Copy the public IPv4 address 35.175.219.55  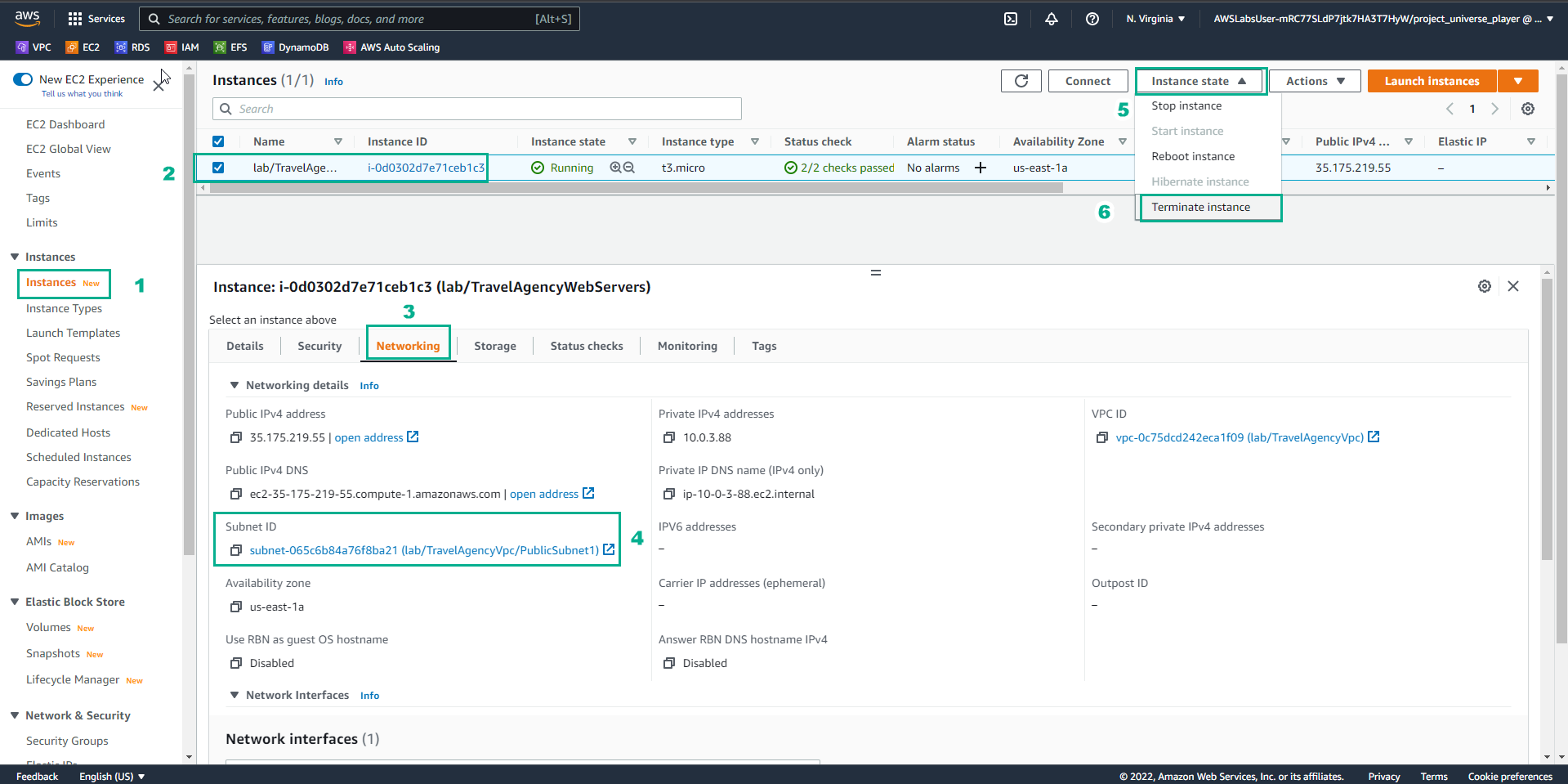[236, 437]
